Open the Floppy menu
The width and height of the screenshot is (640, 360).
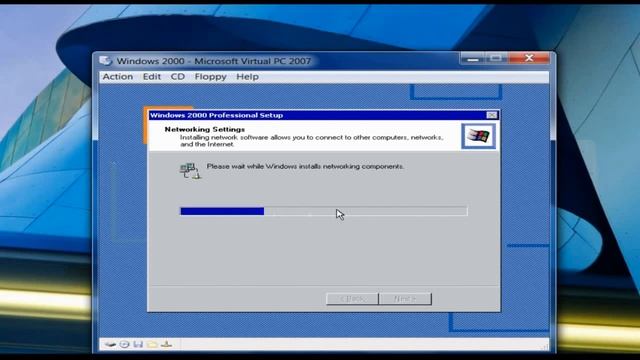(210, 77)
